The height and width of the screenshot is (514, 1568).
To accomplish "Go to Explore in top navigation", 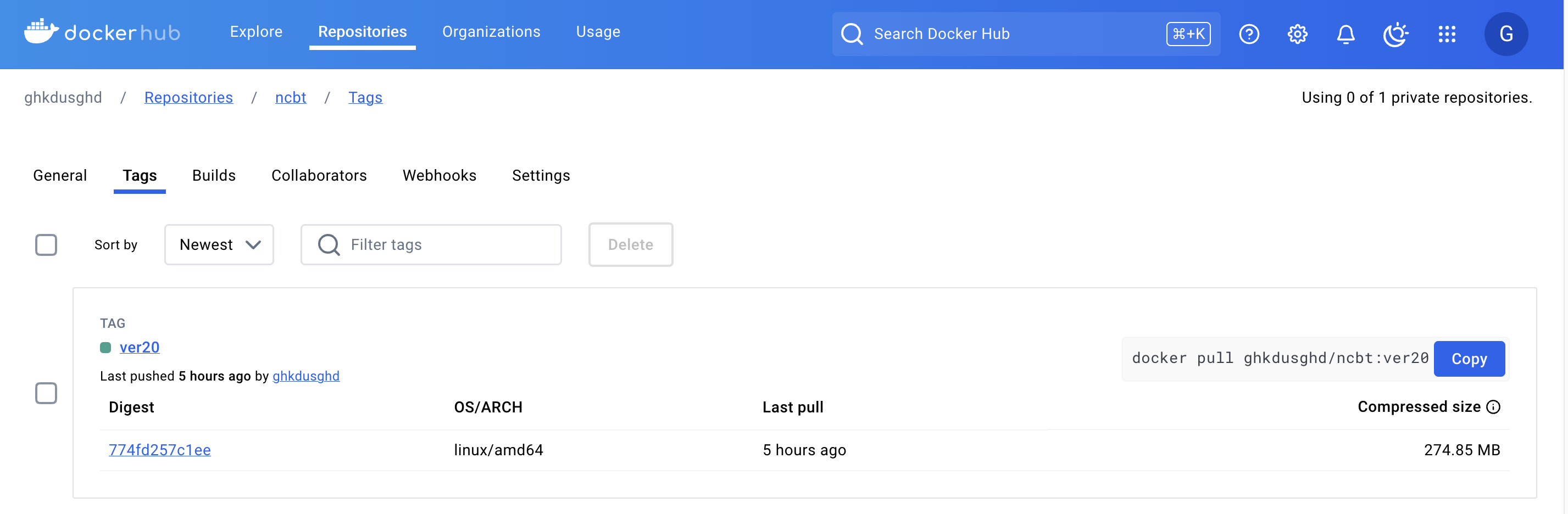I will point(256,32).
